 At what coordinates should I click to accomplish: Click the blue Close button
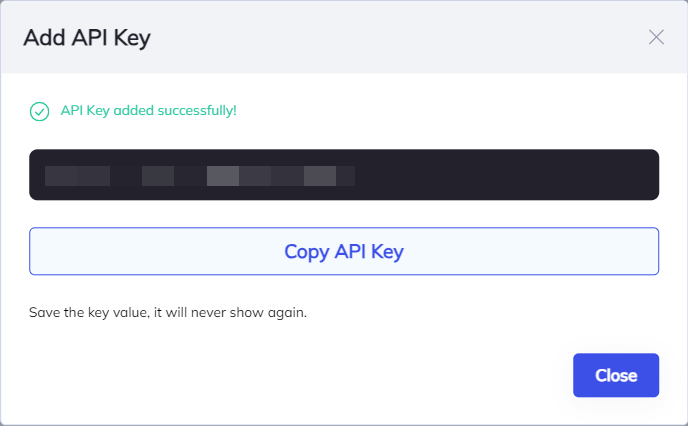[x=615, y=375]
